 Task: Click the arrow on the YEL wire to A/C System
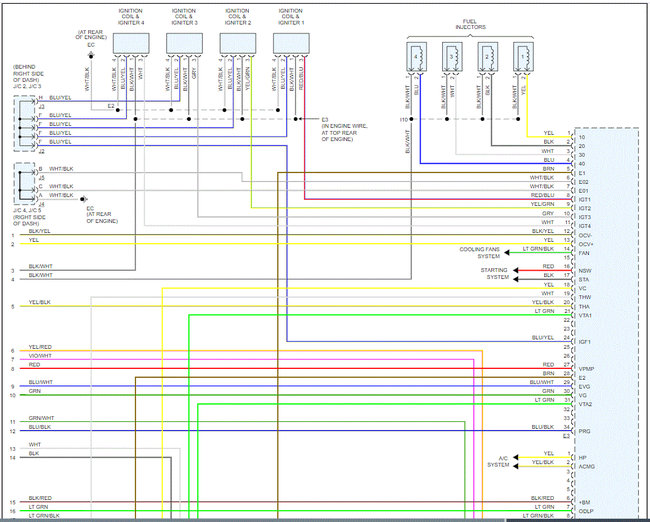(x=516, y=457)
